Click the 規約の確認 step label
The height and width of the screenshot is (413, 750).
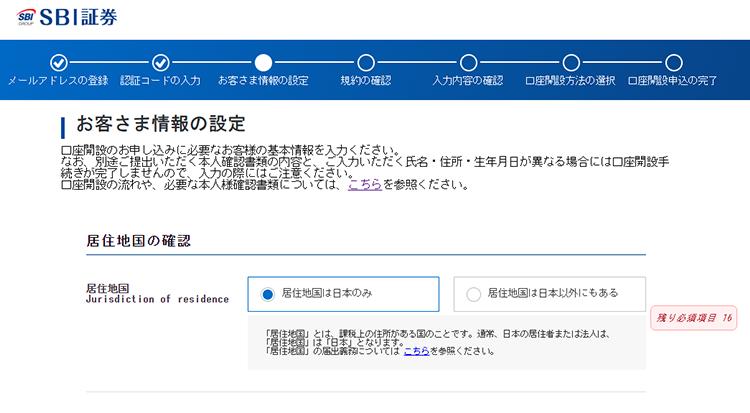(x=366, y=81)
